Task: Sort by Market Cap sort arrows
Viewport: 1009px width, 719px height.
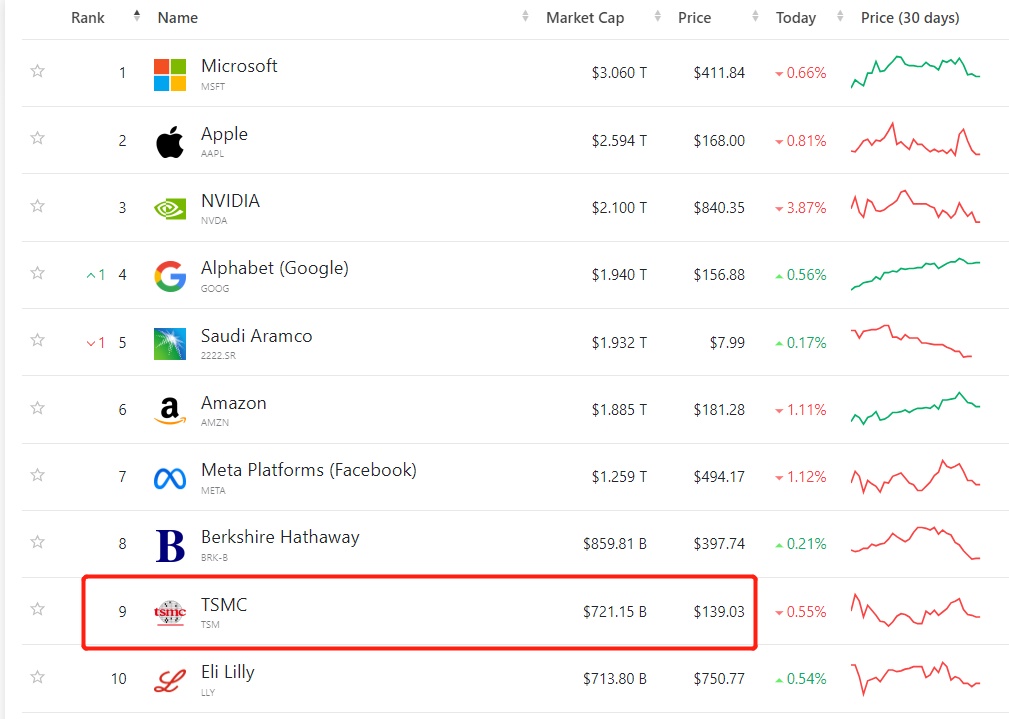Action: (657, 17)
